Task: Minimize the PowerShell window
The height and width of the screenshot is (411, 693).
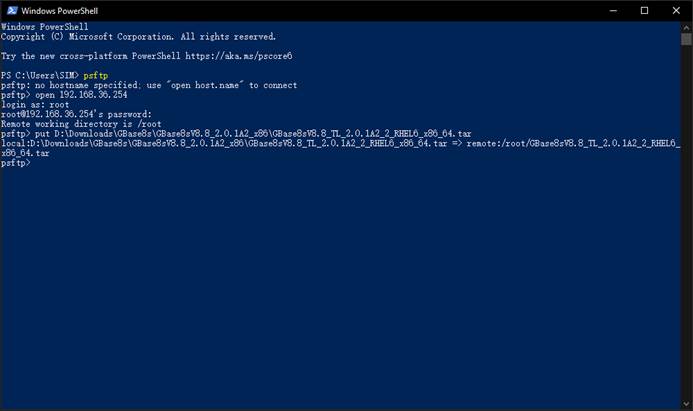Action: click(613, 11)
